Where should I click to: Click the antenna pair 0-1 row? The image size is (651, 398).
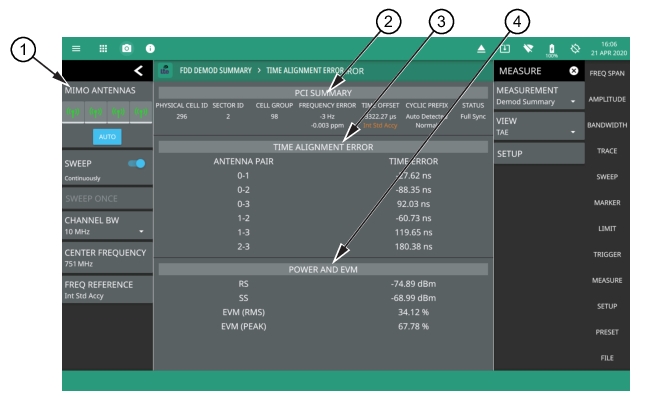[x=243, y=176]
